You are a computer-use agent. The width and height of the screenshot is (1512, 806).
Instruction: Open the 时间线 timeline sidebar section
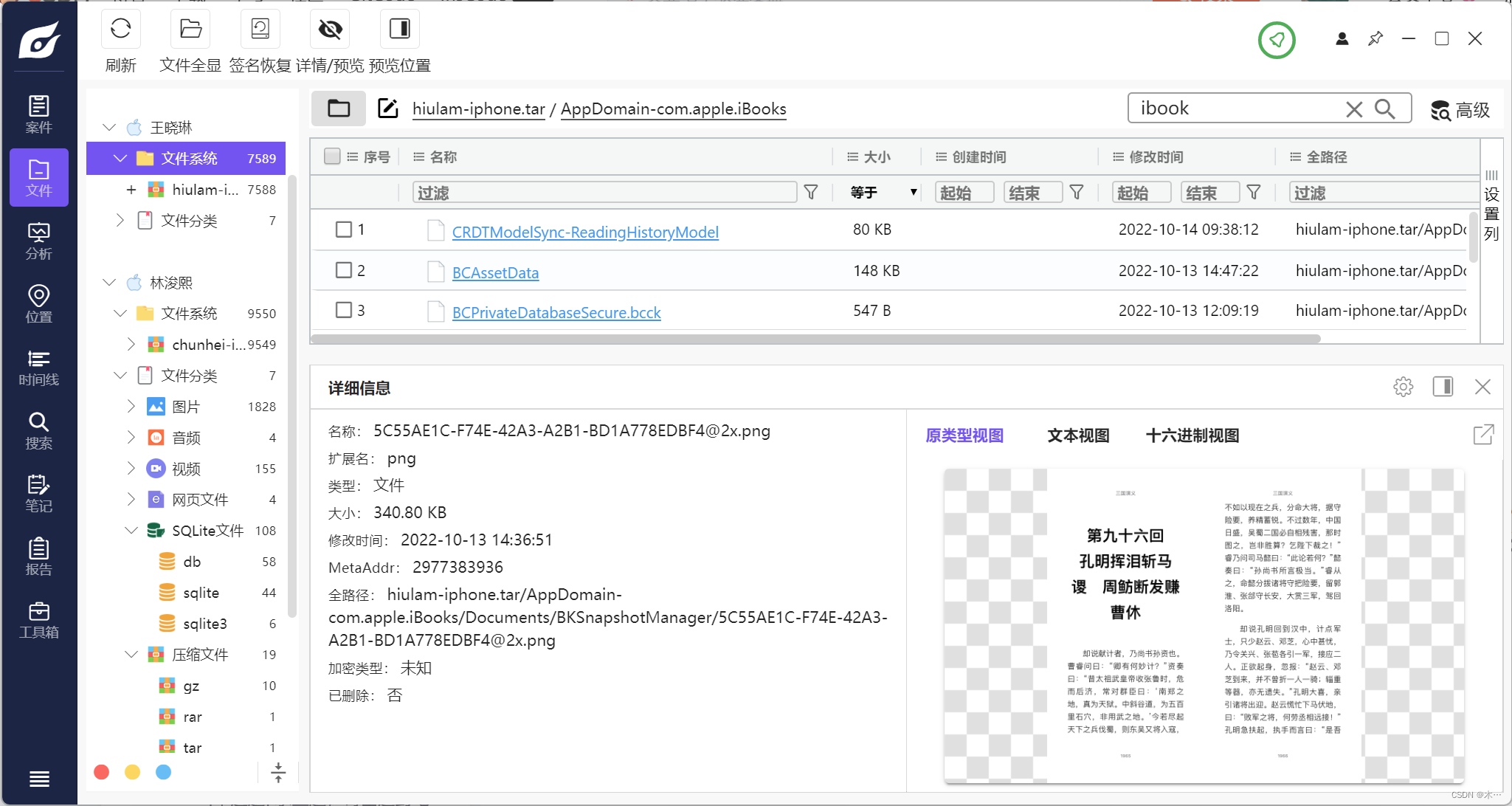[x=38, y=368]
